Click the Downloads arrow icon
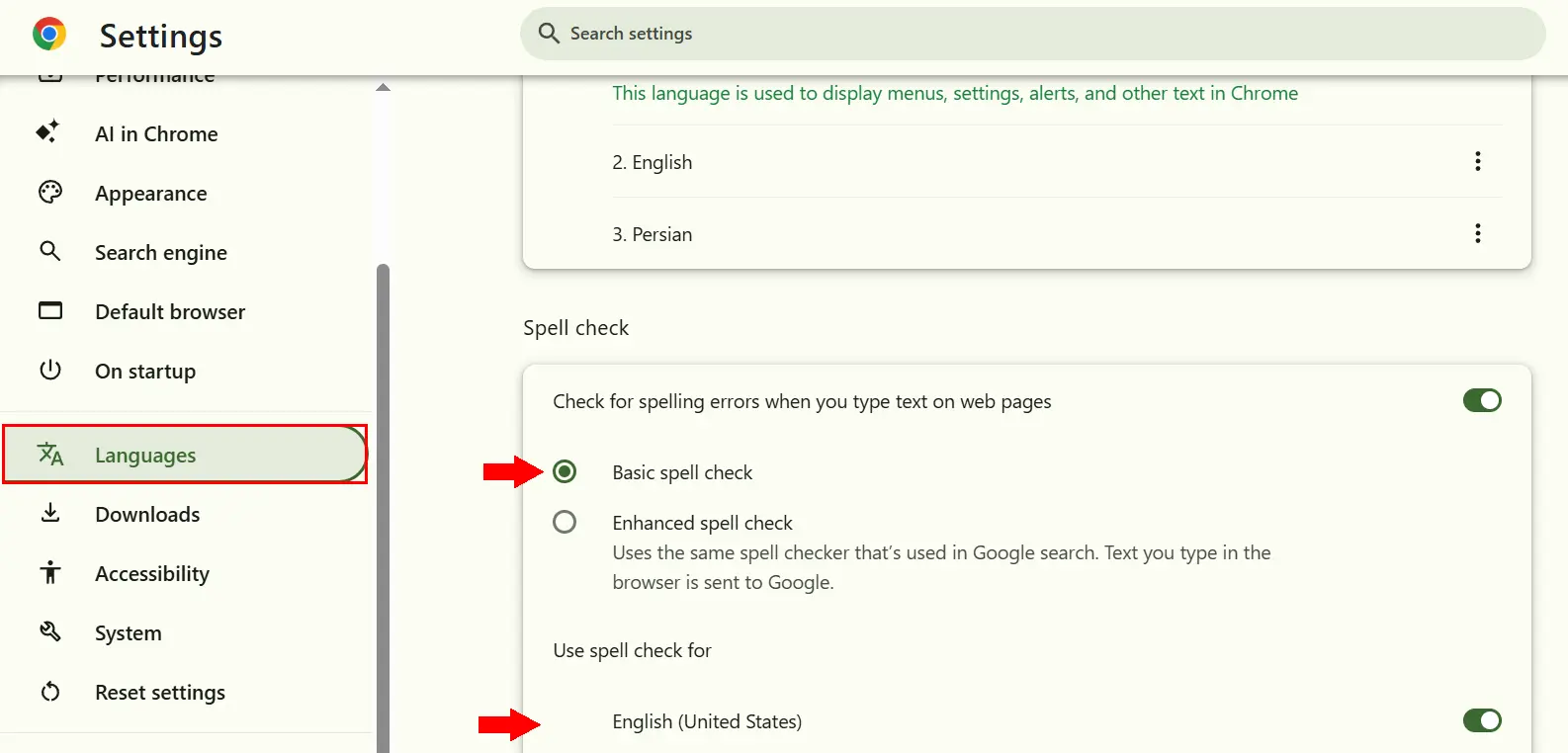This screenshot has height=753, width=1568. [x=50, y=513]
